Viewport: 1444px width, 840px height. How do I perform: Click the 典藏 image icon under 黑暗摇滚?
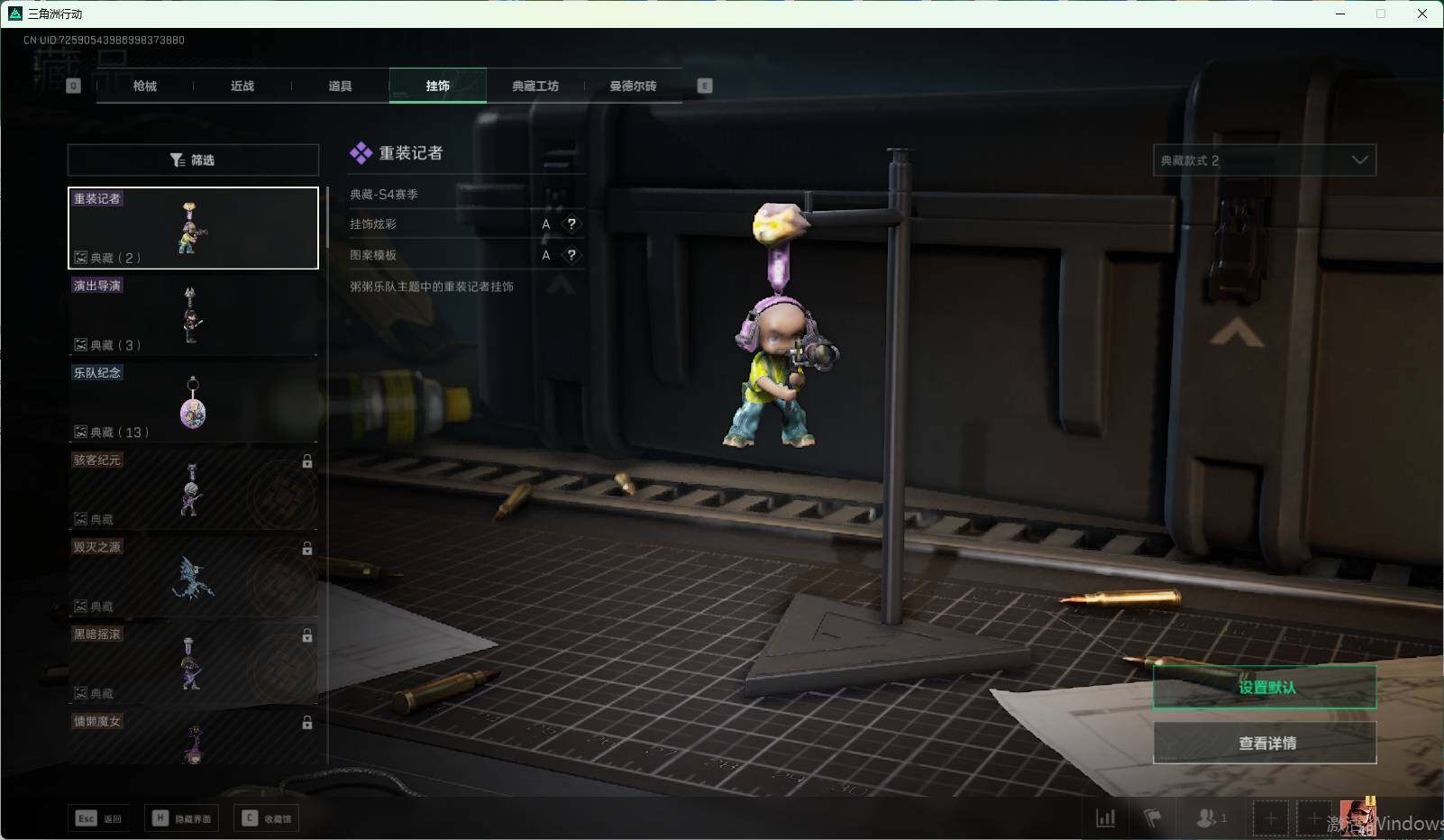pos(80,693)
